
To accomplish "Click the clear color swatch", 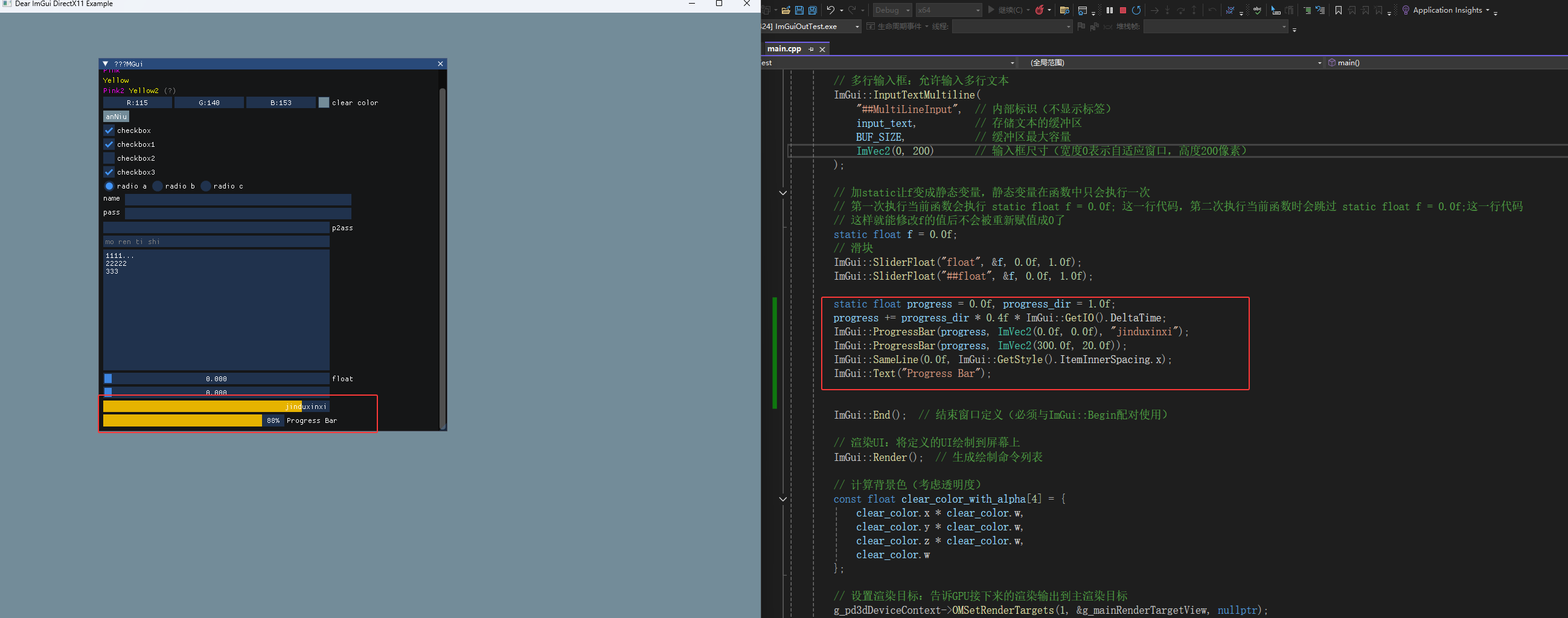I will [324, 102].
